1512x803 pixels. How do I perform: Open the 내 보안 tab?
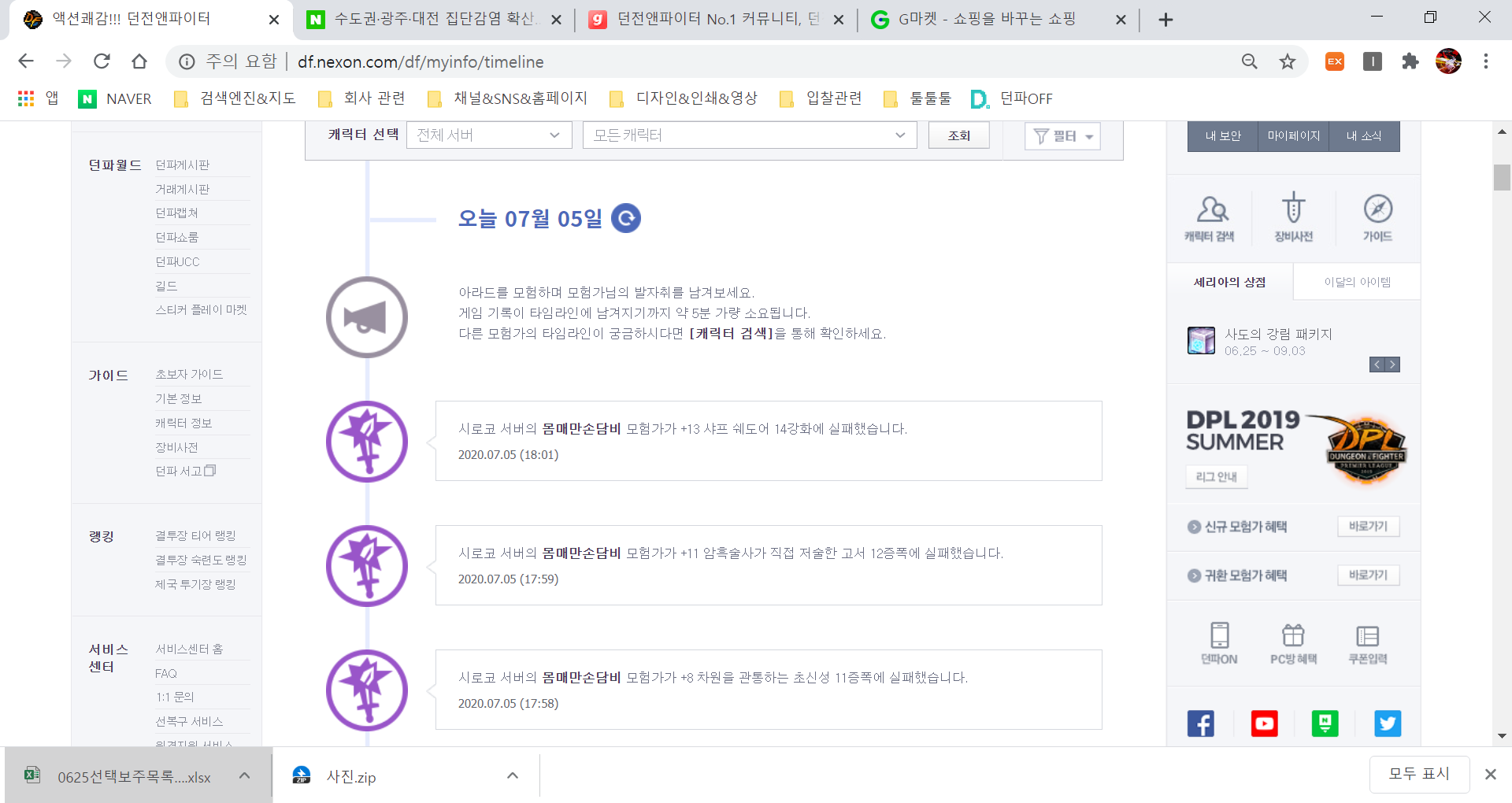[1223, 136]
